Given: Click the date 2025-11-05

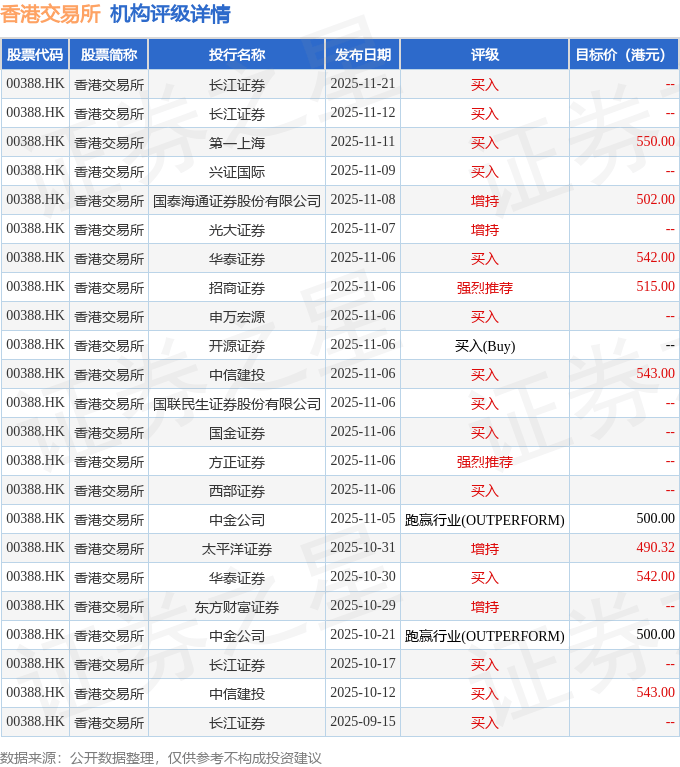Looking at the screenshot, I should pyautogui.click(x=363, y=518).
